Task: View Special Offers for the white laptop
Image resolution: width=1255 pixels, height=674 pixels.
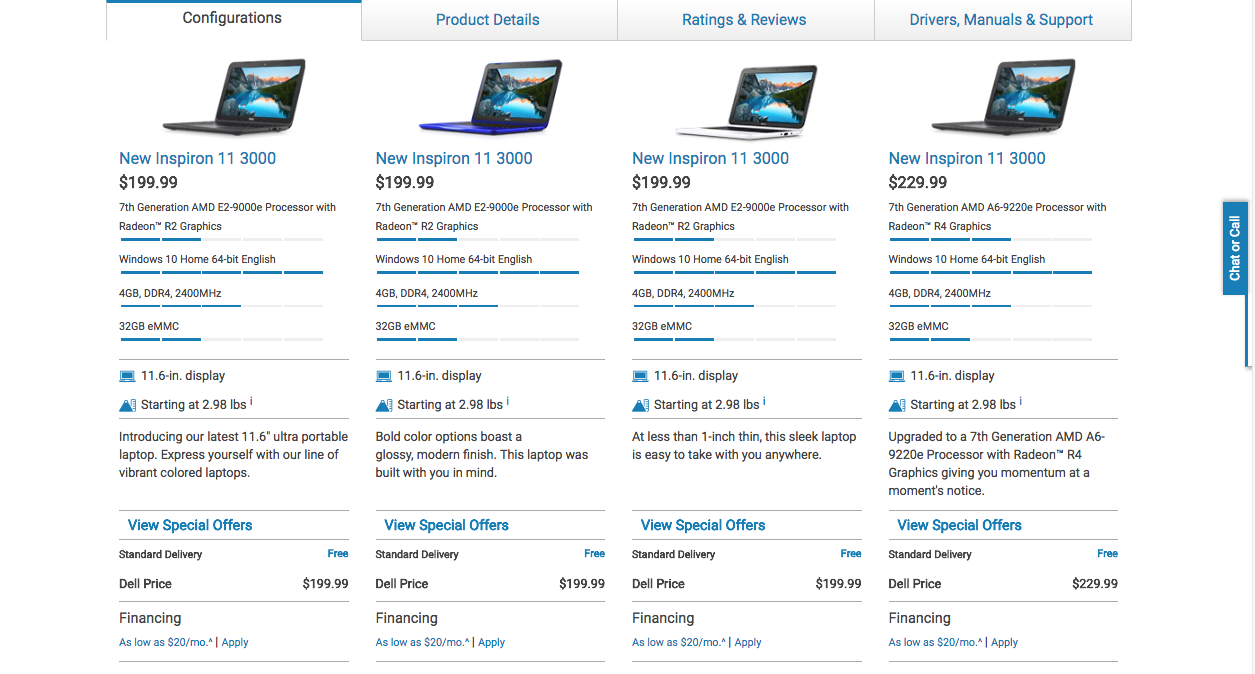Action: point(703,525)
